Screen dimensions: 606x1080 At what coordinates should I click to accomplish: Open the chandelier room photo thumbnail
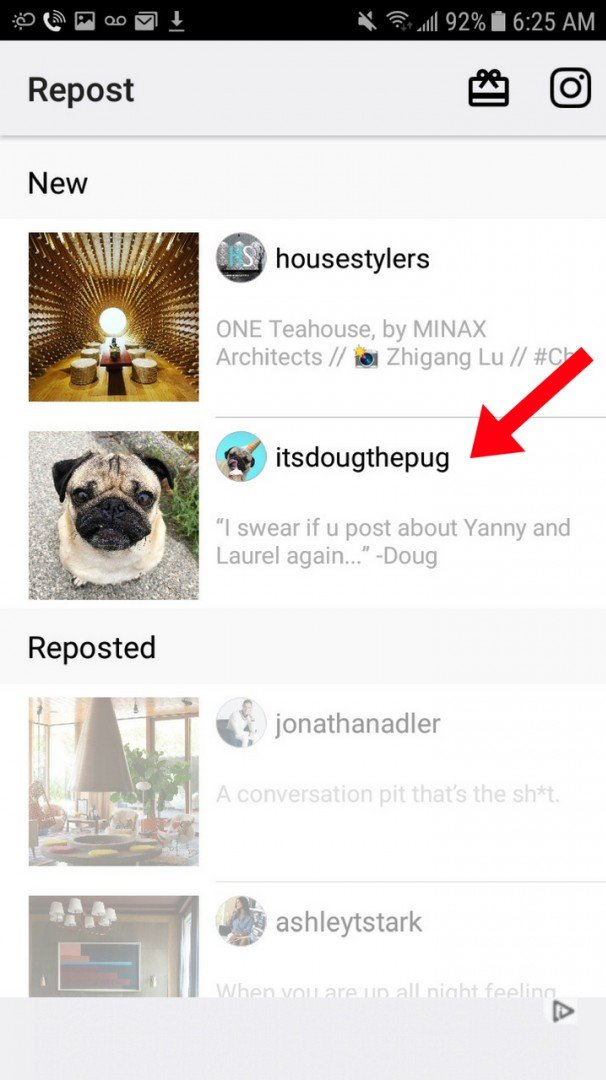tap(114, 946)
